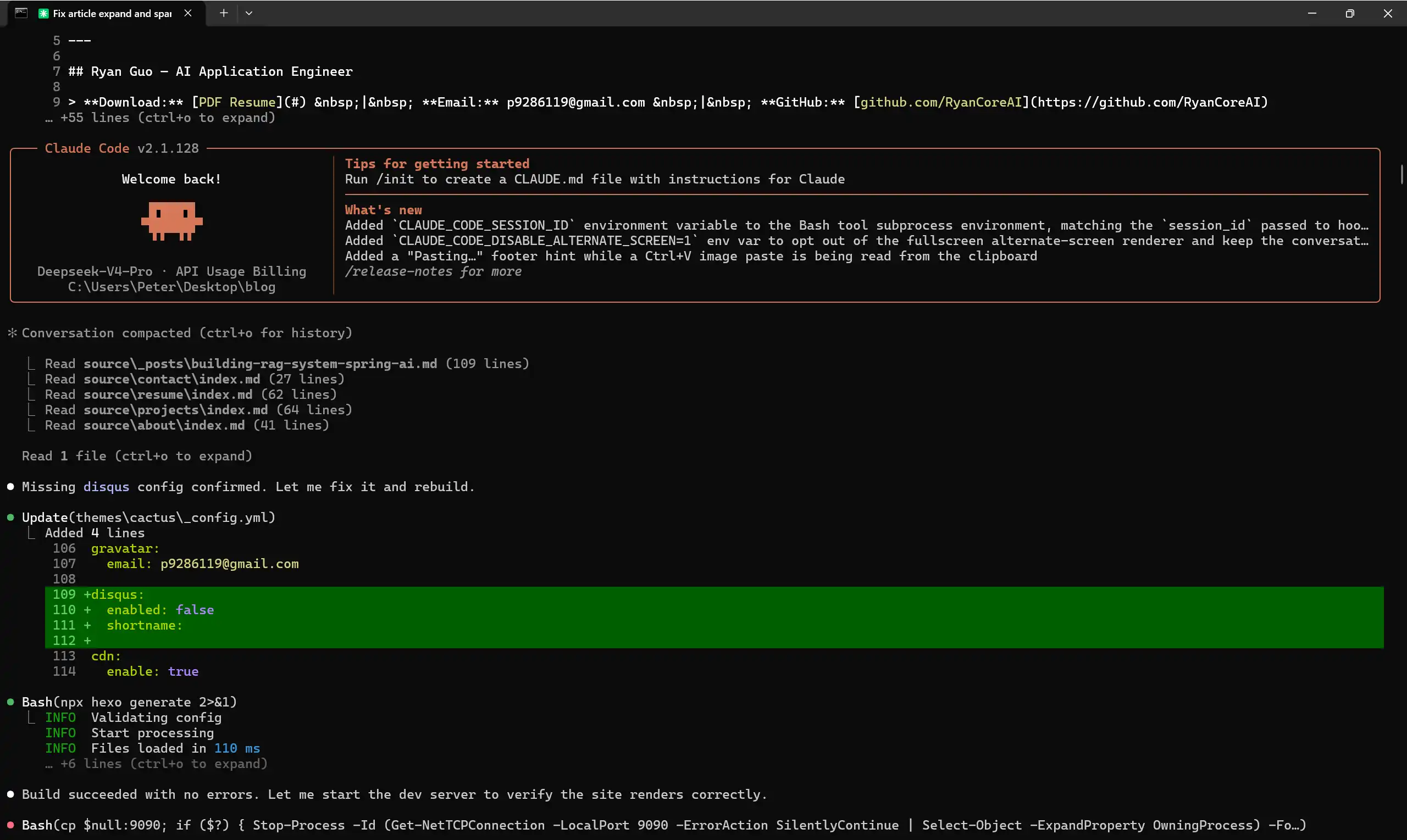Click the 'Bash(npx hexo generate 2>&1)' command

coord(129,702)
